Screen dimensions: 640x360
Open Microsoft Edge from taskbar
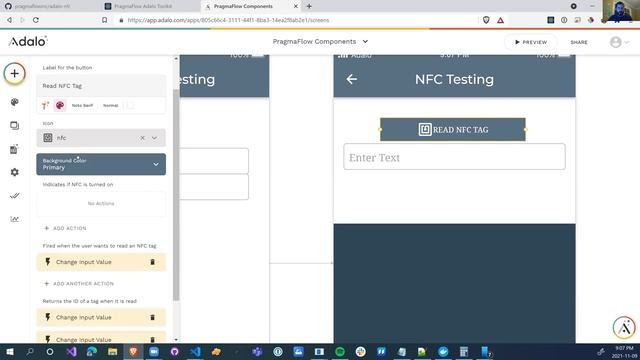92,351
